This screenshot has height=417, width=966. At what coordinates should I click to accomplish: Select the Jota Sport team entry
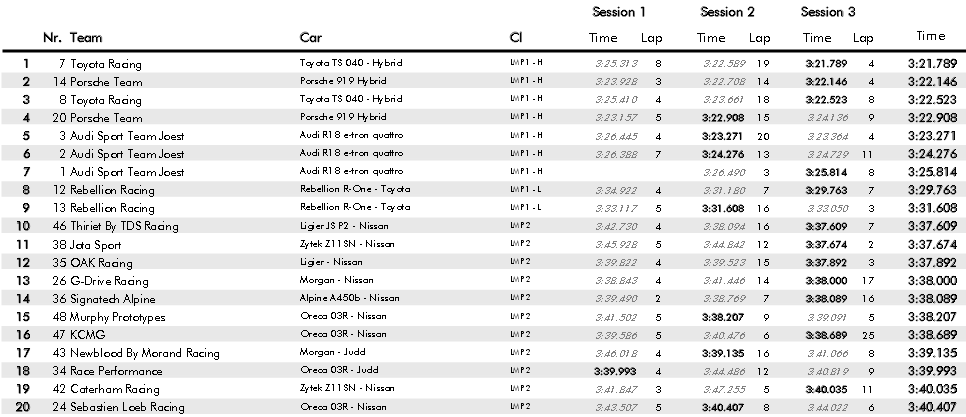click(95, 245)
